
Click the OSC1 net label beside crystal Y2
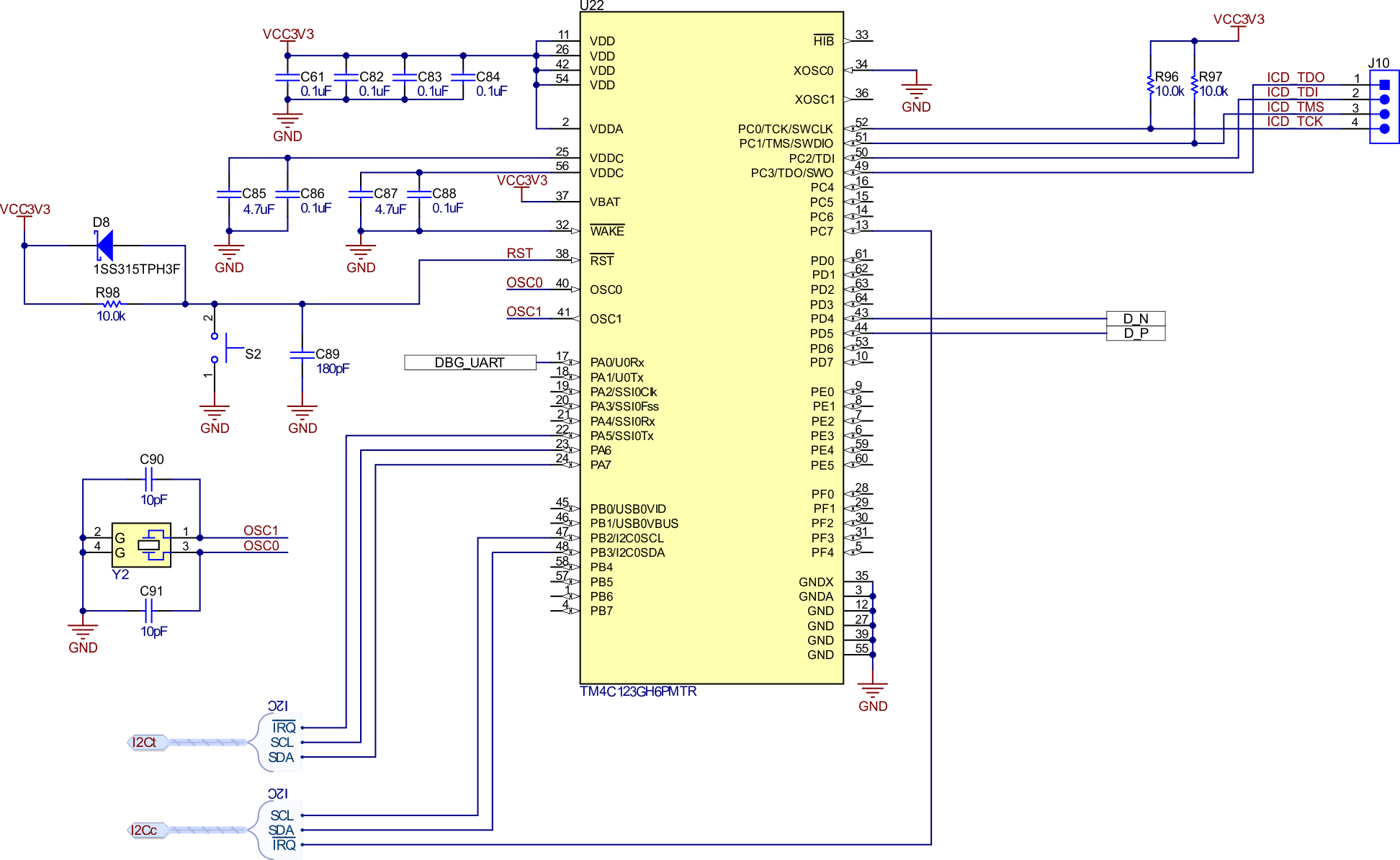coord(261,530)
